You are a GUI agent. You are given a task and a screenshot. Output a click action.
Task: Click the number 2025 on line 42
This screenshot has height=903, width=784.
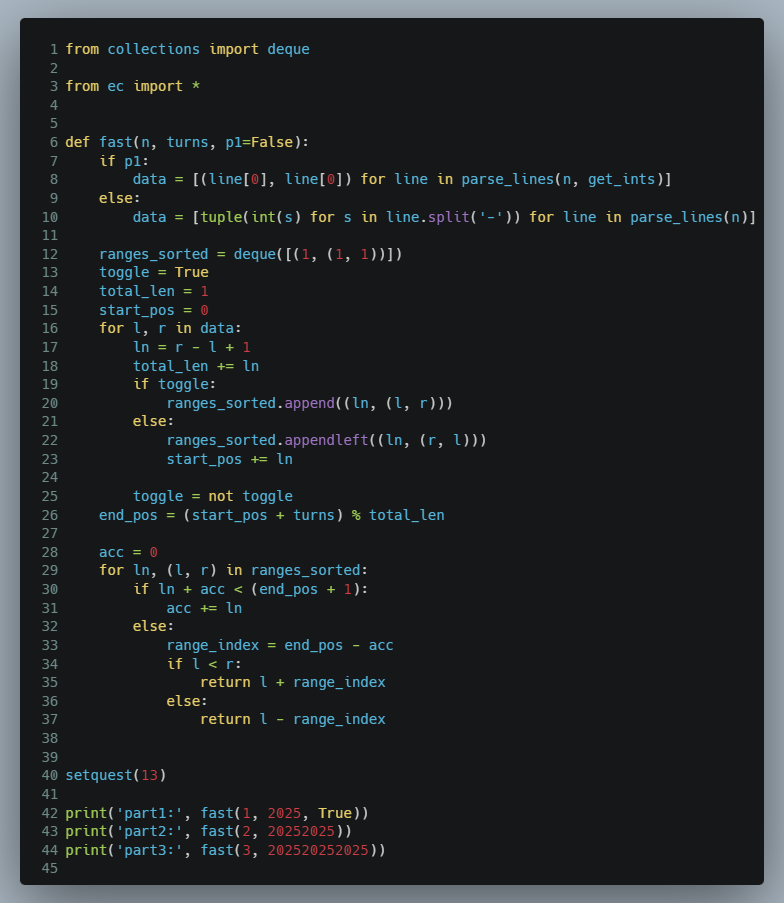point(284,813)
